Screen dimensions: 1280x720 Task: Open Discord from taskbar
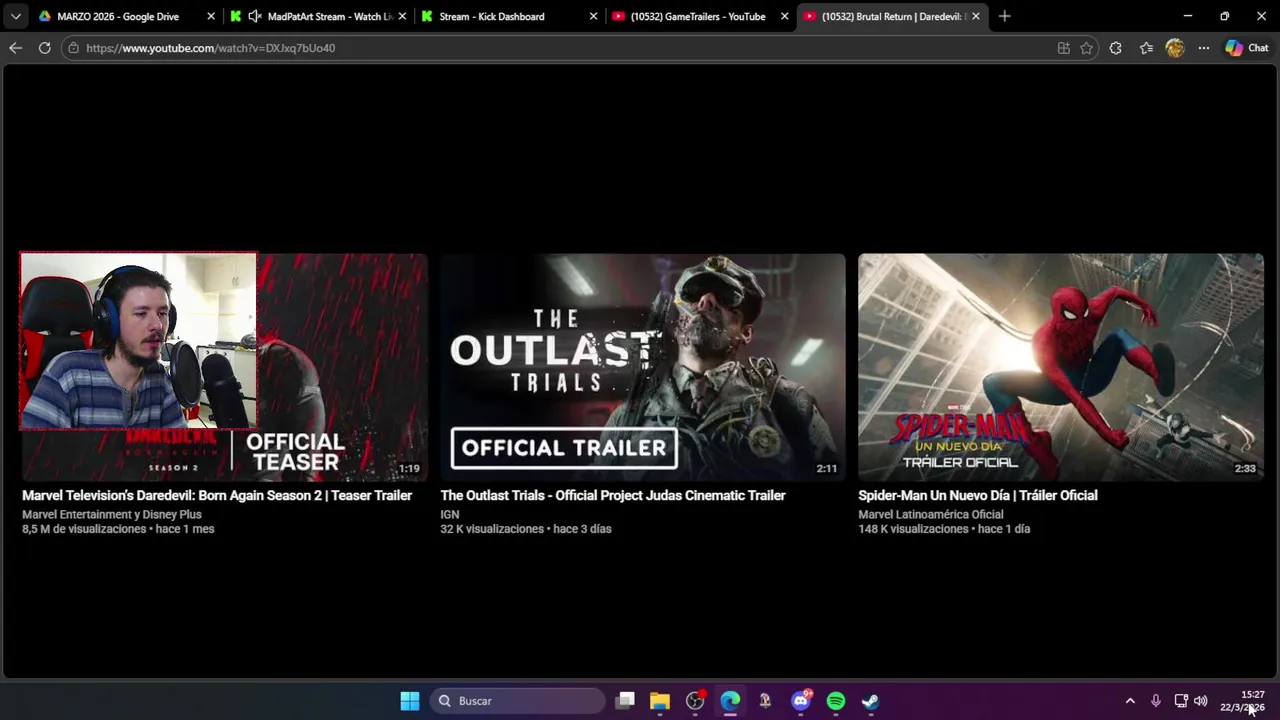(x=801, y=701)
